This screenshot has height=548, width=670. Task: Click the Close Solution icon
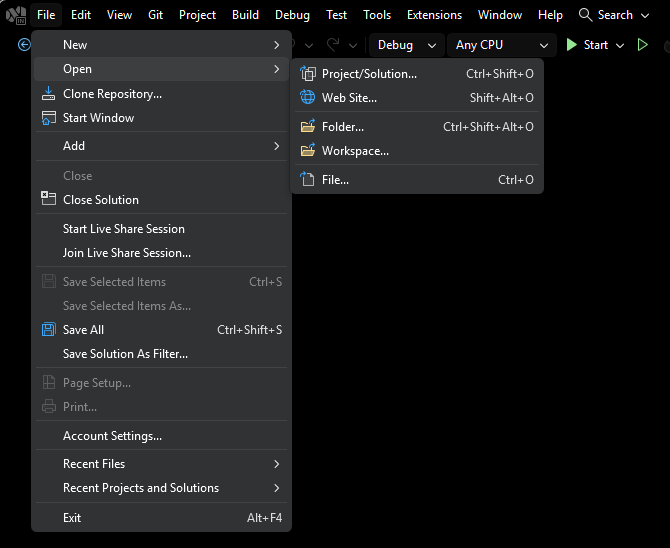click(48, 199)
